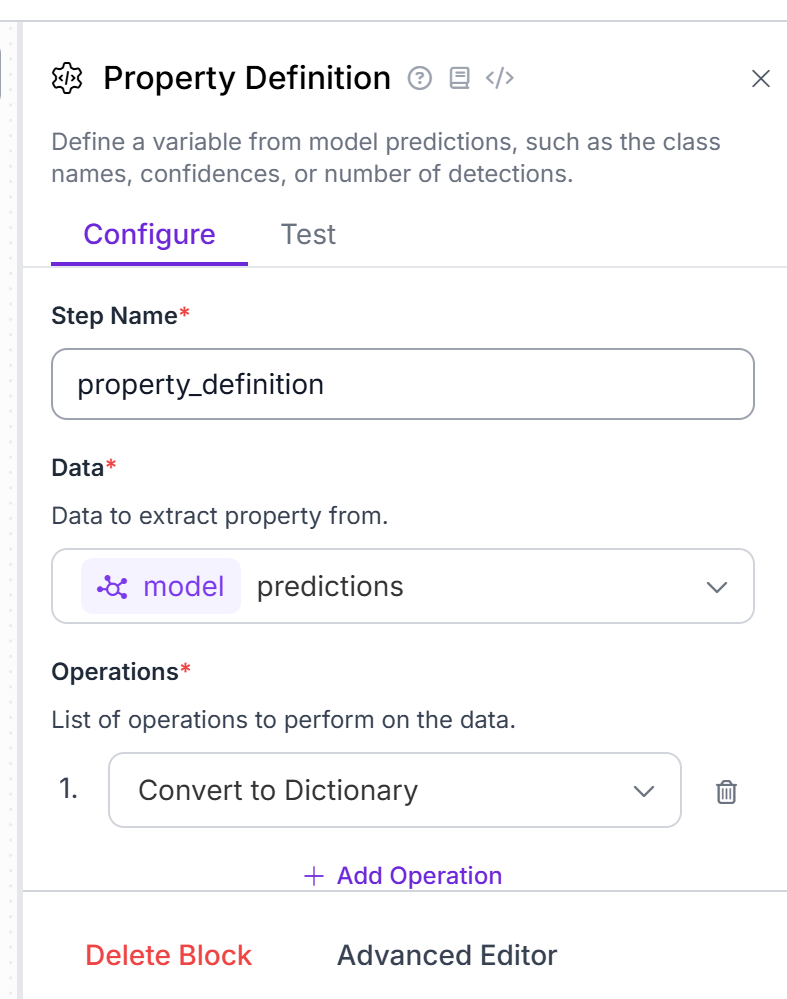
Task: Open the model predictions data selector
Action: 403,586
